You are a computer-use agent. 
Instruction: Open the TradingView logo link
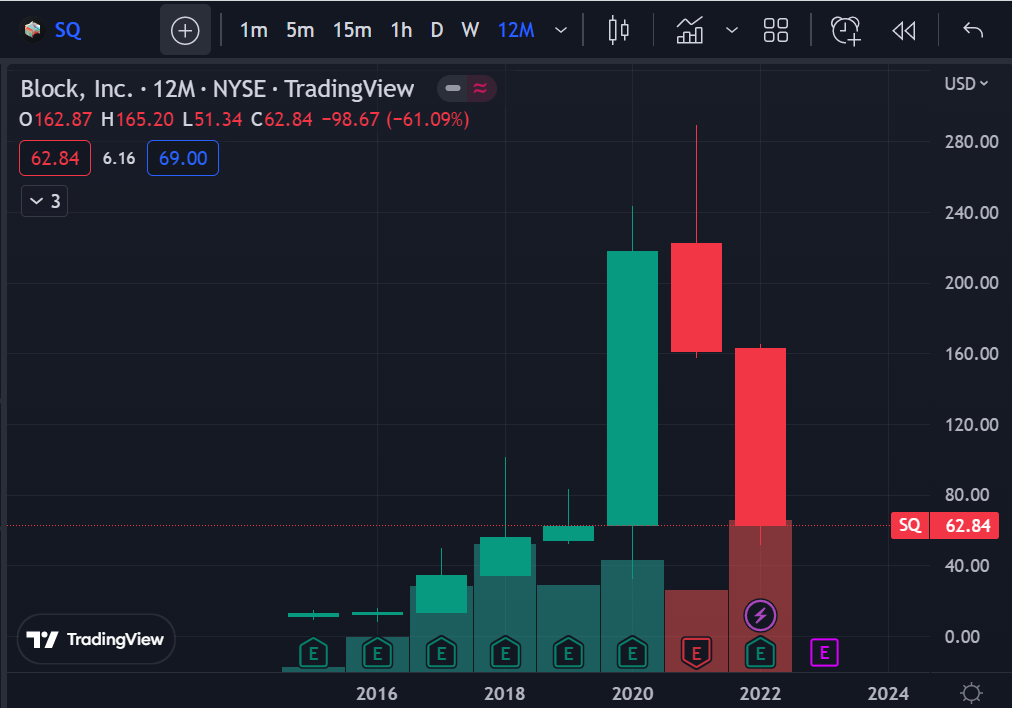[96, 639]
